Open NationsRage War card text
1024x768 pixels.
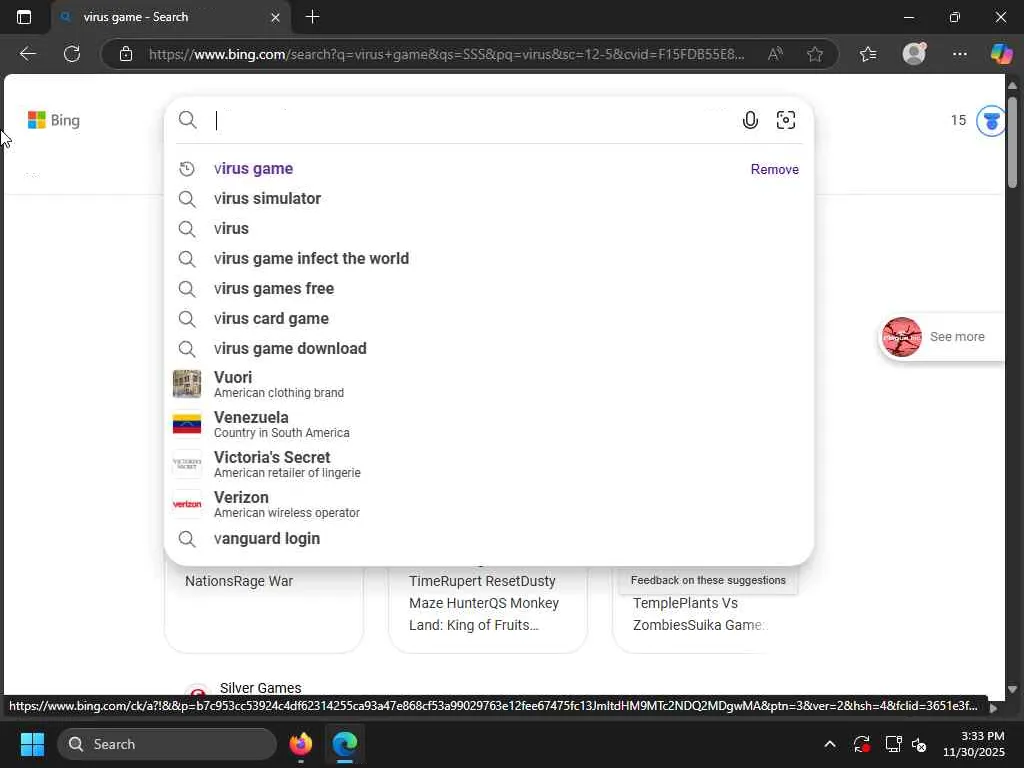(x=238, y=581)
